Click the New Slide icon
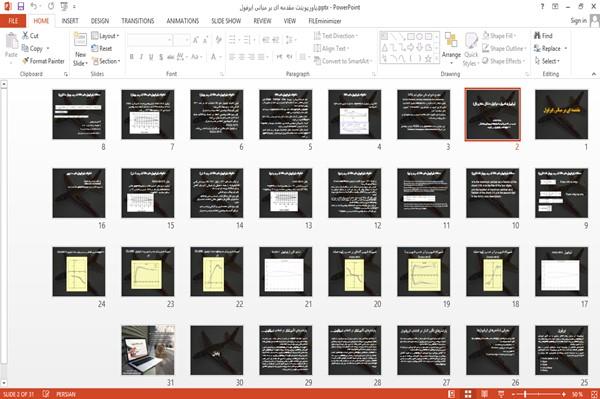 point(80,40)
